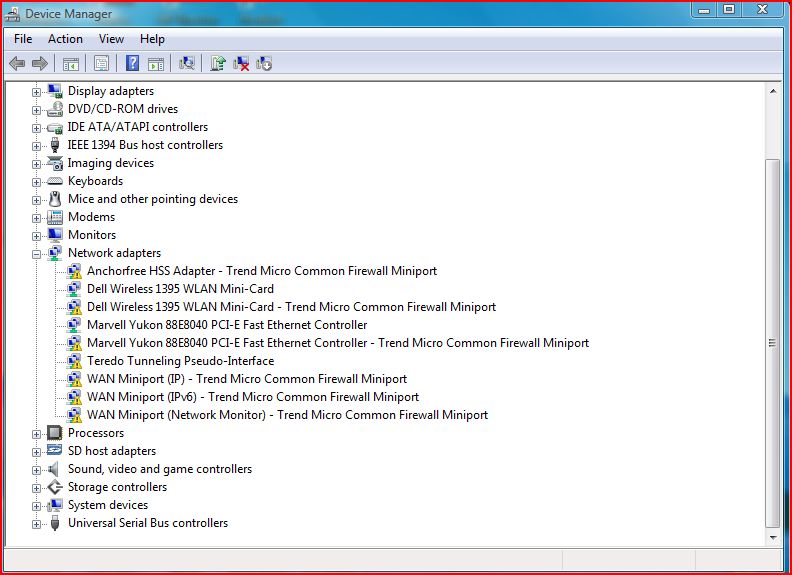
Task: Click the System devices category icon
Action: (55, 505)
